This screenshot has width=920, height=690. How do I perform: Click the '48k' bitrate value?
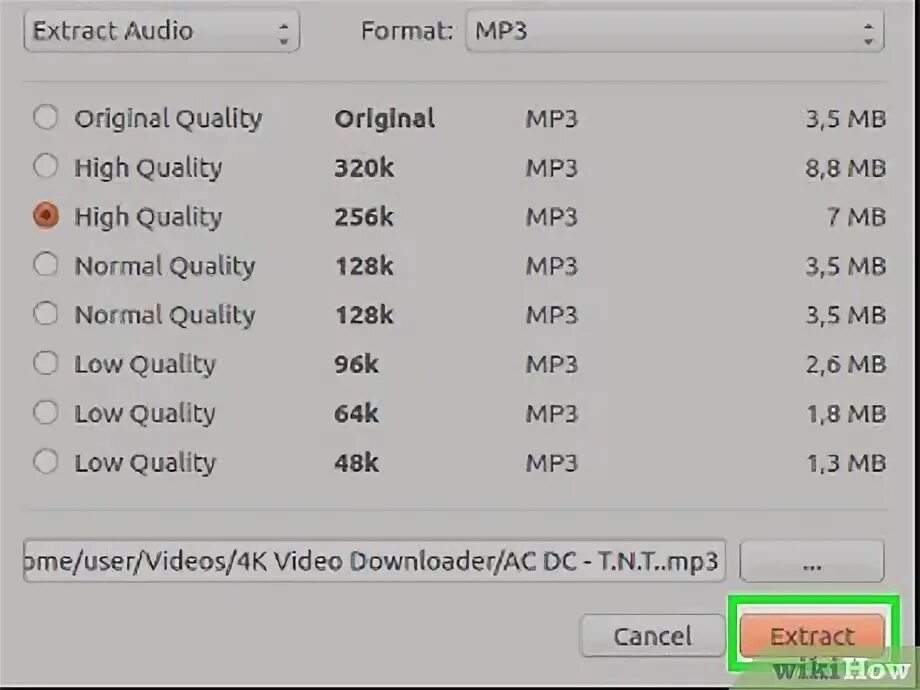click(x=356, y=464)
